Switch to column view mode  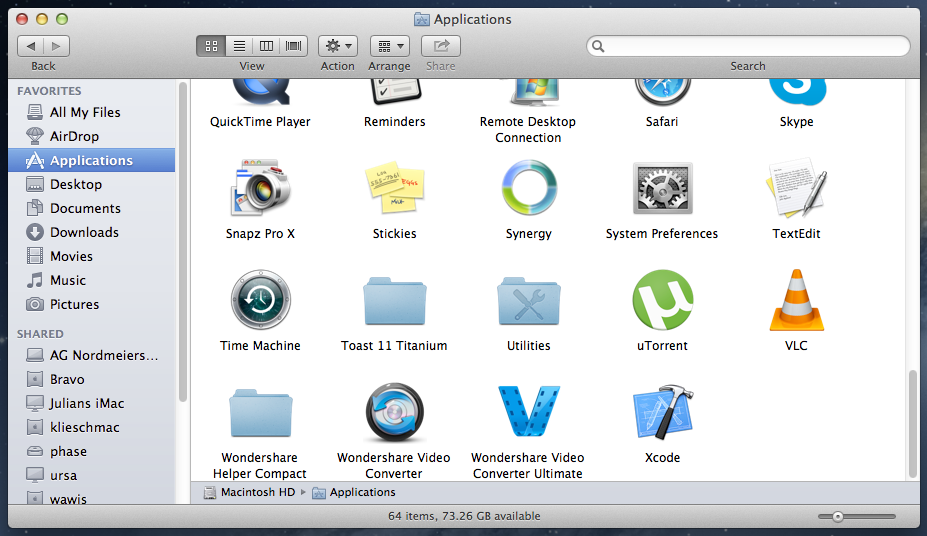(x=266, y=46)
